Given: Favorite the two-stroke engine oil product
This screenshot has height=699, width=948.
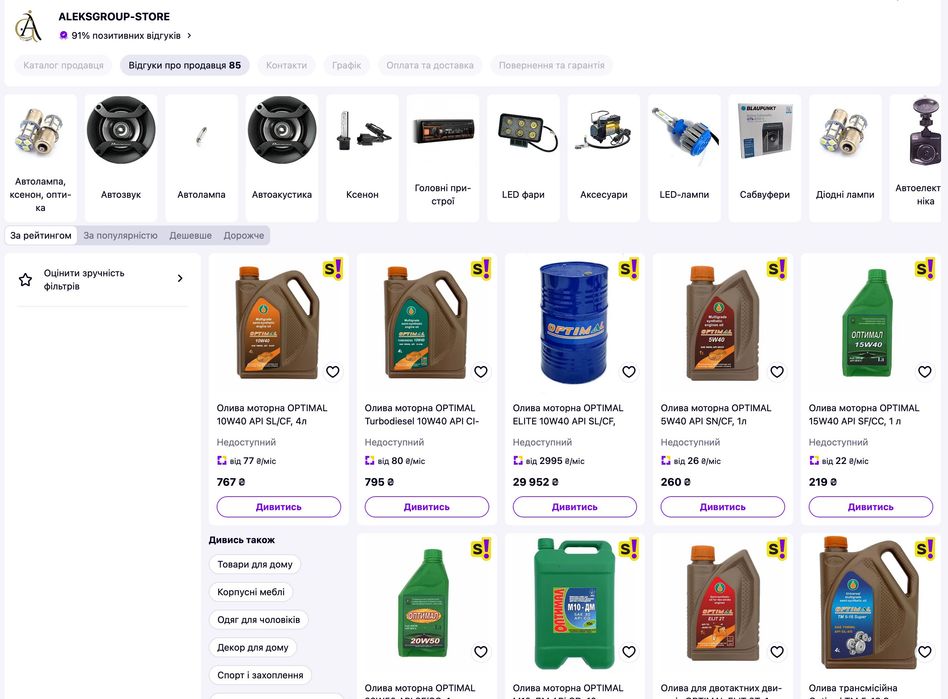Looking at the screenshot, I should click(x=777, y=652).
